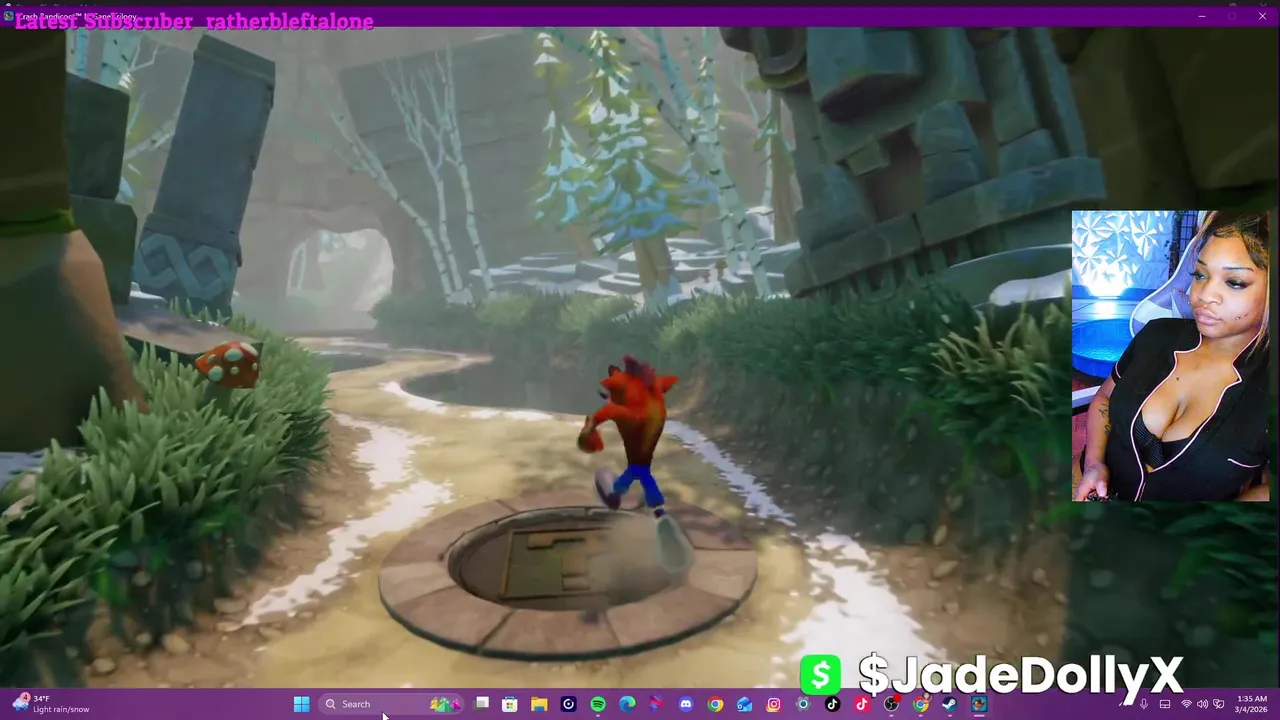Minimize the Crash Bandicoot game window

tap(1202, 16)
